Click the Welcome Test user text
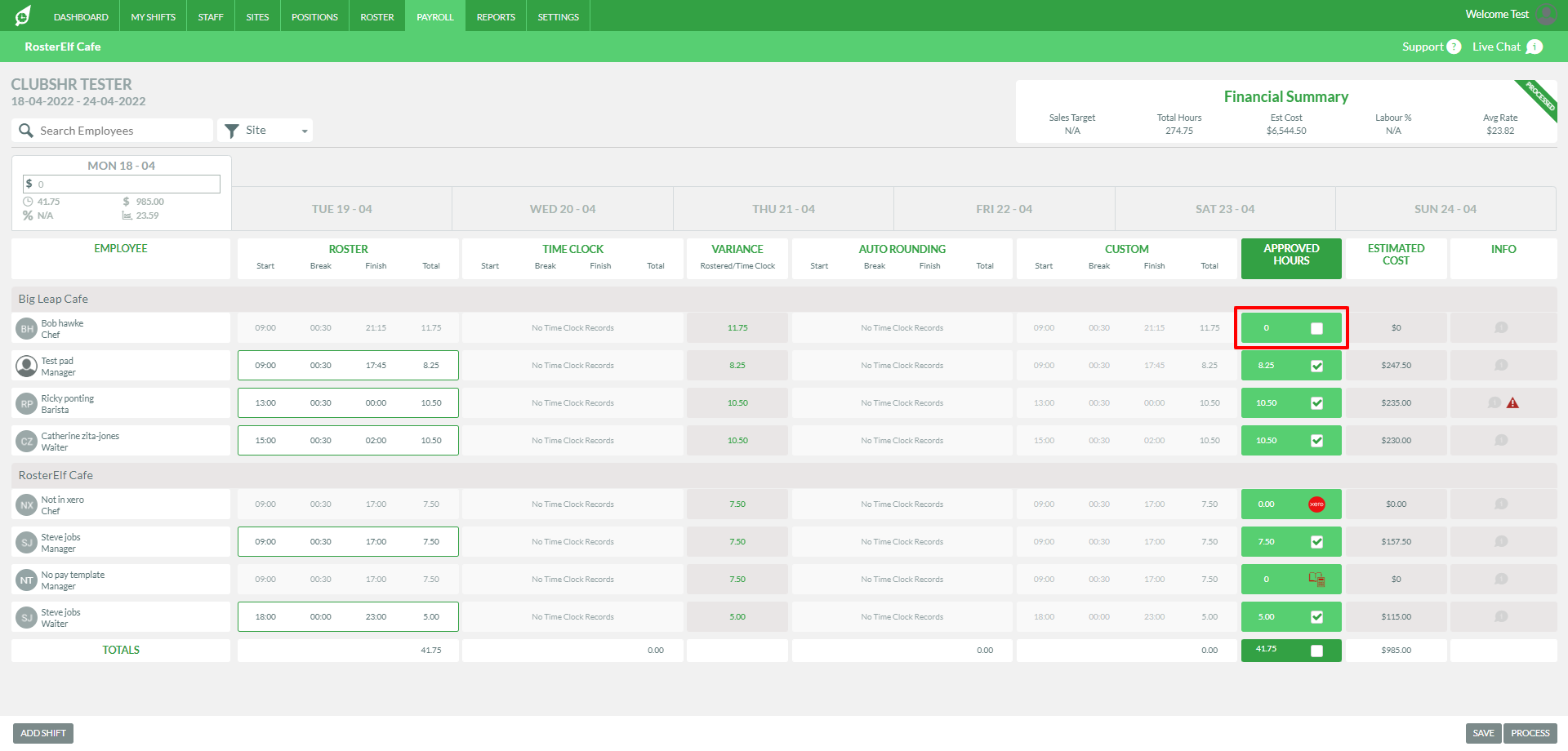1568x751 pixels. point(1497,14)
